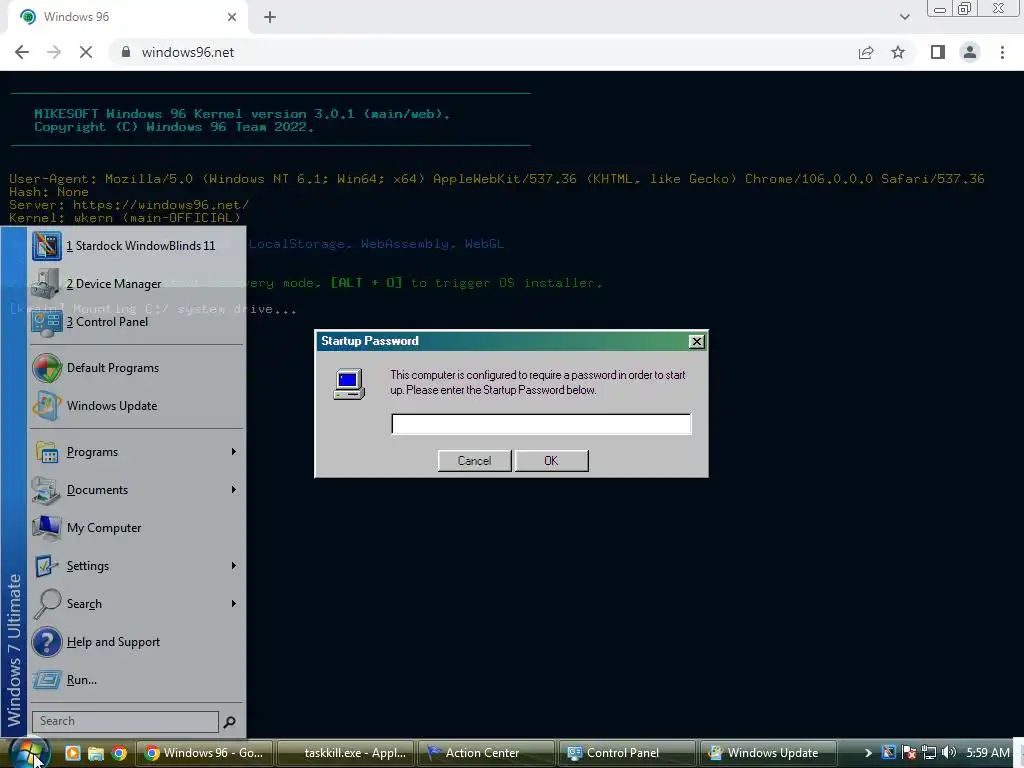The width and height of the screenshot is (1024, 768).
Task: Open Windows Media Player quick launch icon
Action: [x=72, y=753]
